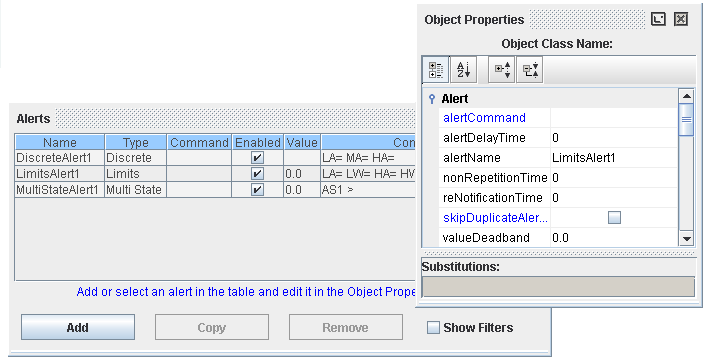Image resolution: width=703 pixels, height=360 pixels.
Task: Float the Object Properties panel
Action: click(658, 19)
